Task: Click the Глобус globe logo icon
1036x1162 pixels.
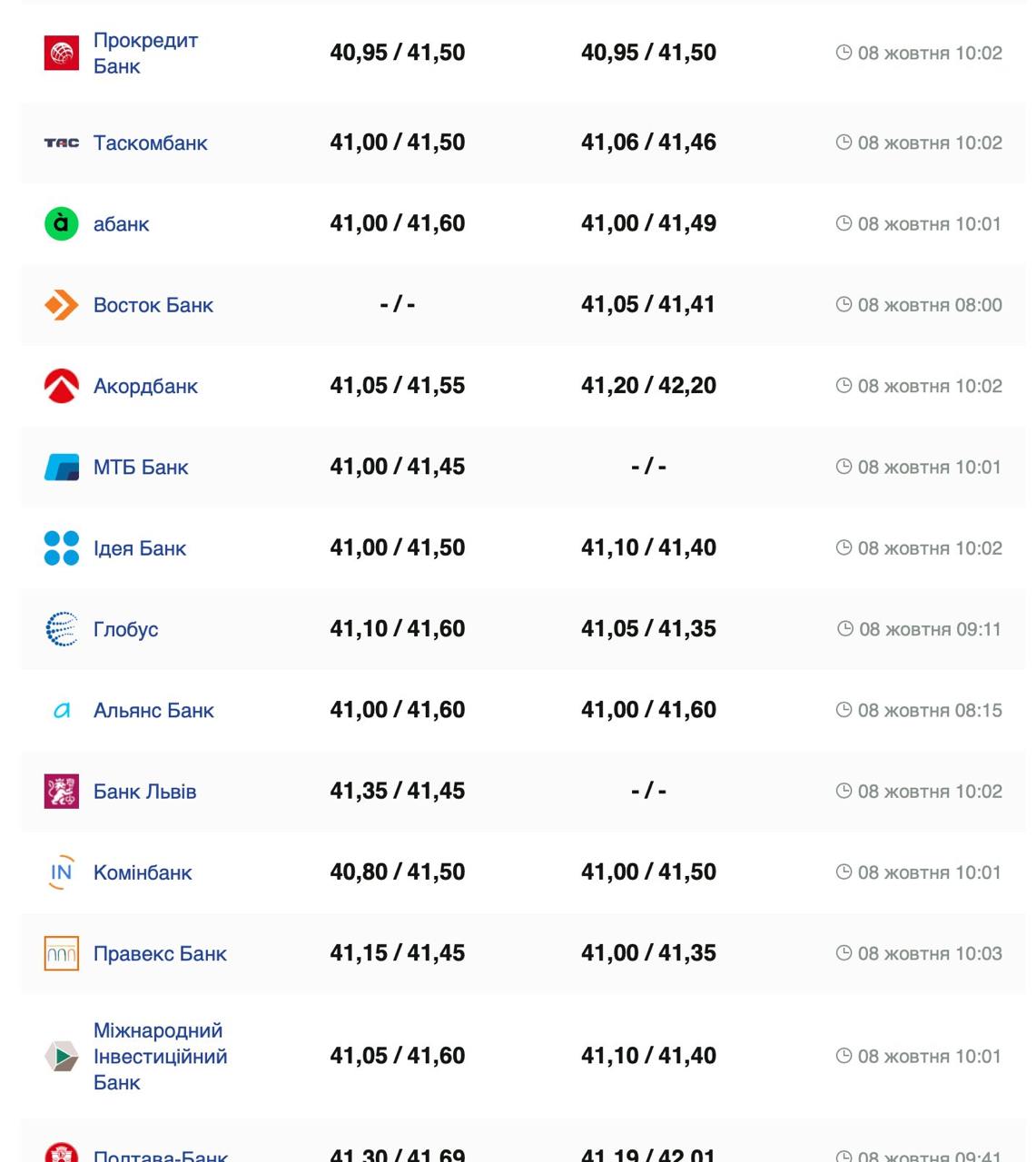Action: click(x=62, y=629)
